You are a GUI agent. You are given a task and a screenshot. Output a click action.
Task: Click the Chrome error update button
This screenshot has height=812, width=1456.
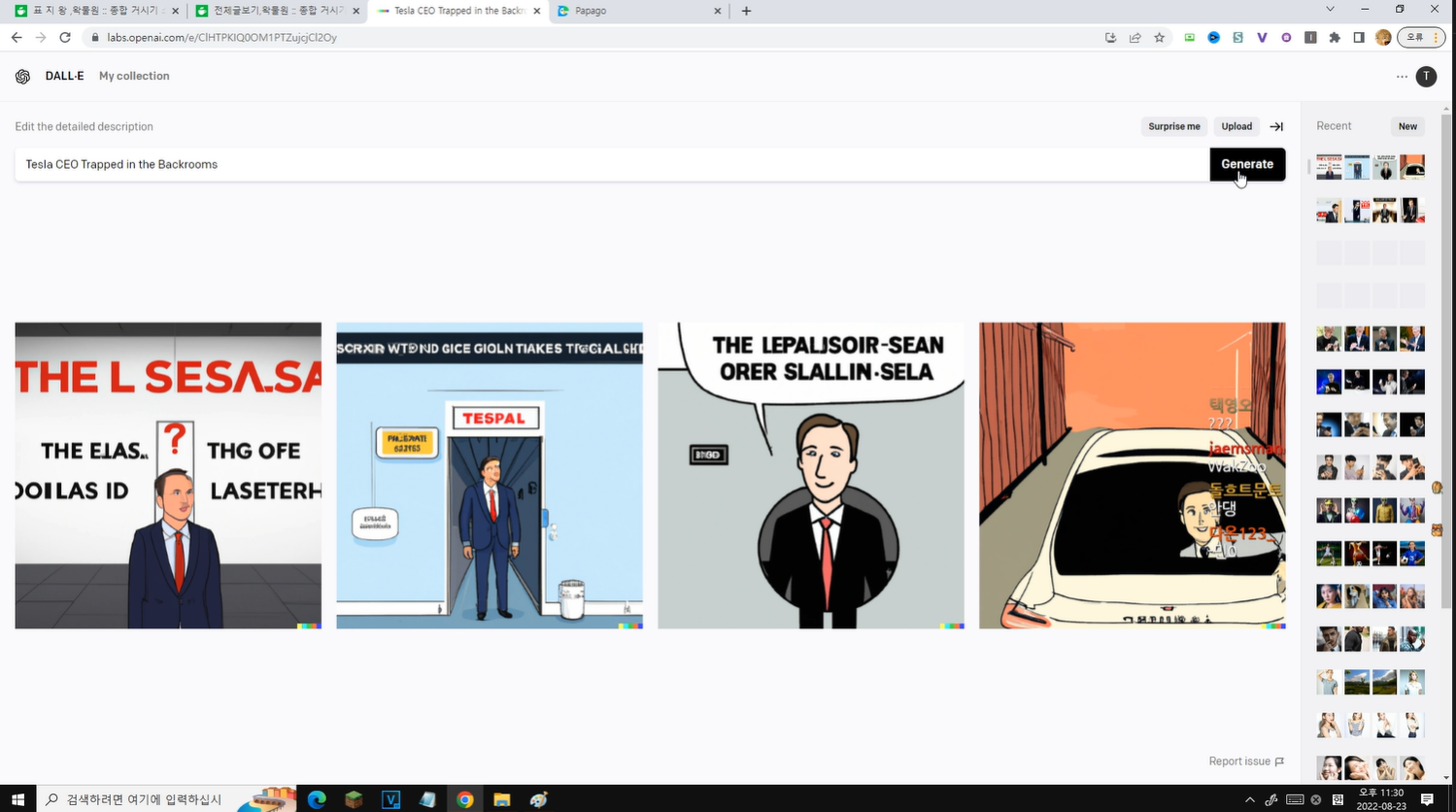coord(1421,38)
